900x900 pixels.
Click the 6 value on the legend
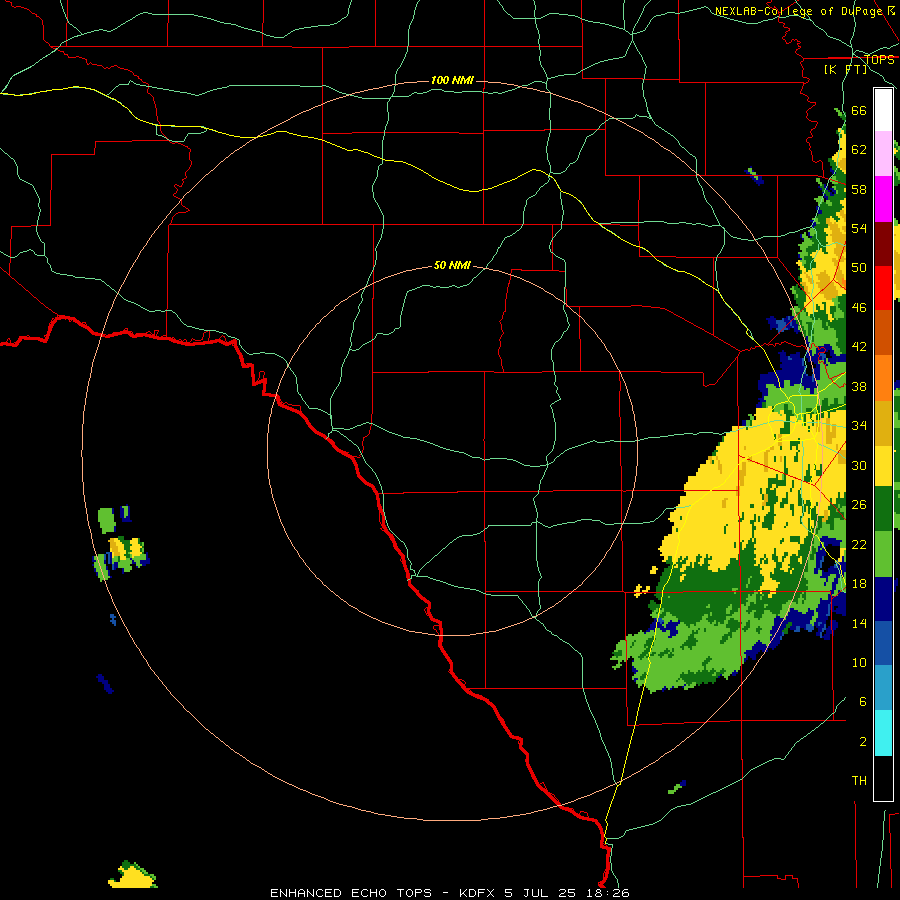click(862, 701)
